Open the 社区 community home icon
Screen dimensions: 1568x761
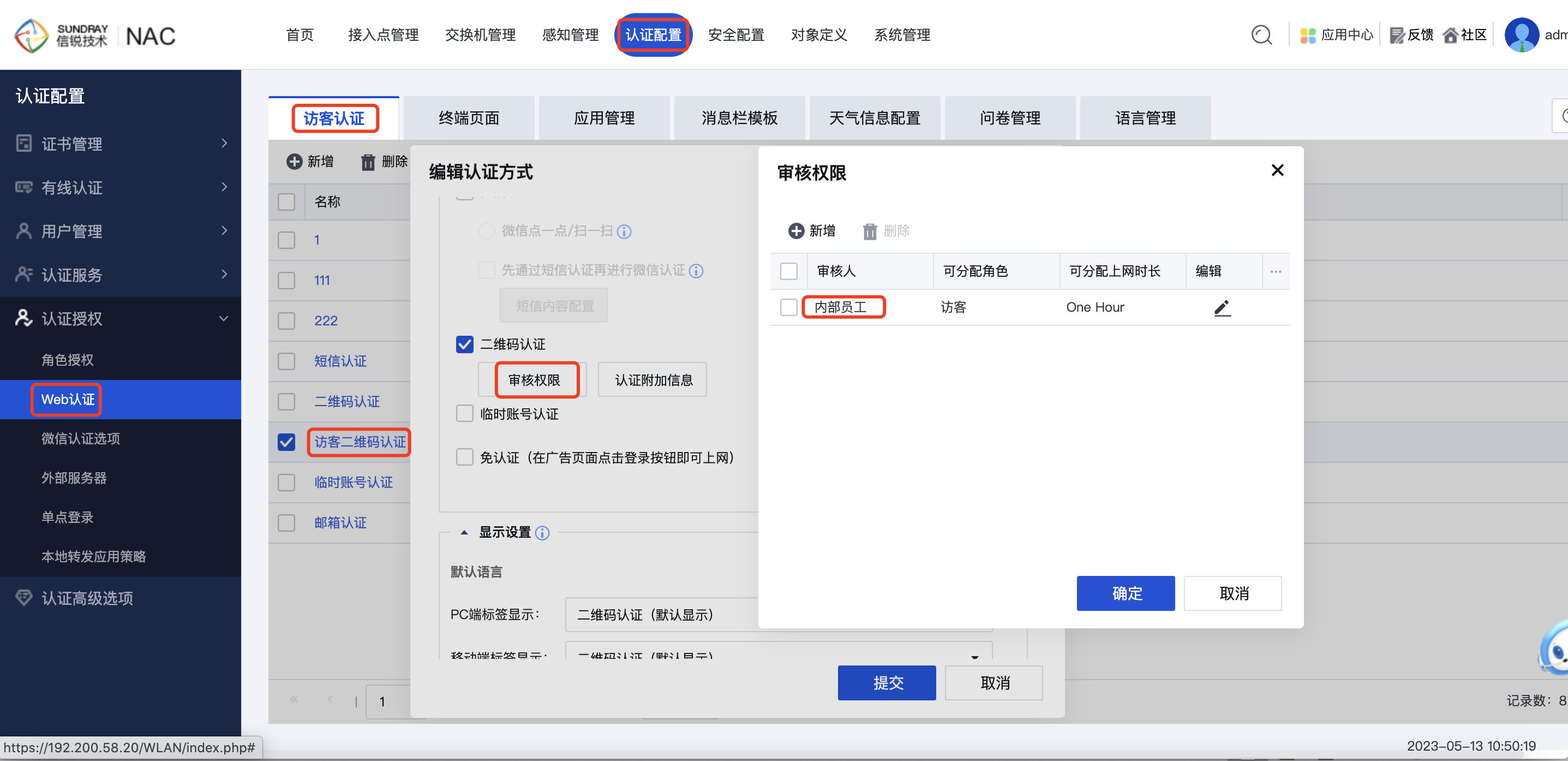pos(1451,35)
